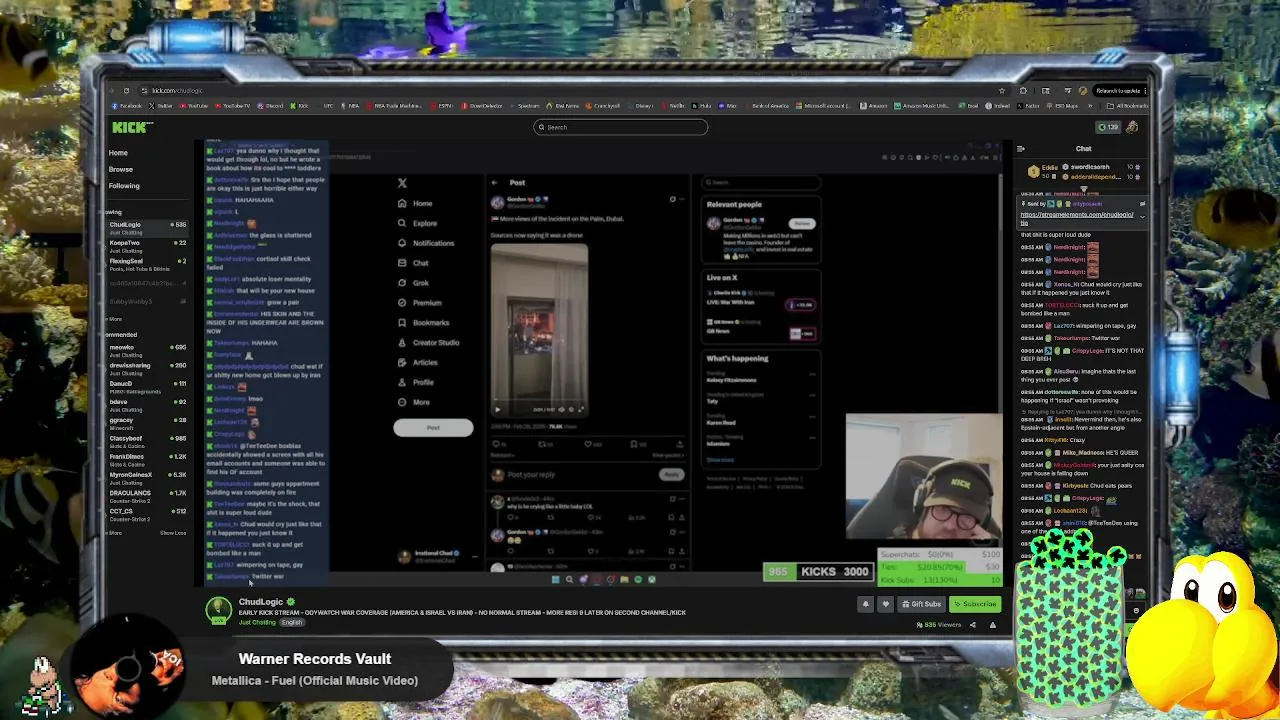Image resolution: width=1280 pixels, height=720 pixels.
Task: Select FrankDimes in recommended channels
Action: [x=147, y=460]
